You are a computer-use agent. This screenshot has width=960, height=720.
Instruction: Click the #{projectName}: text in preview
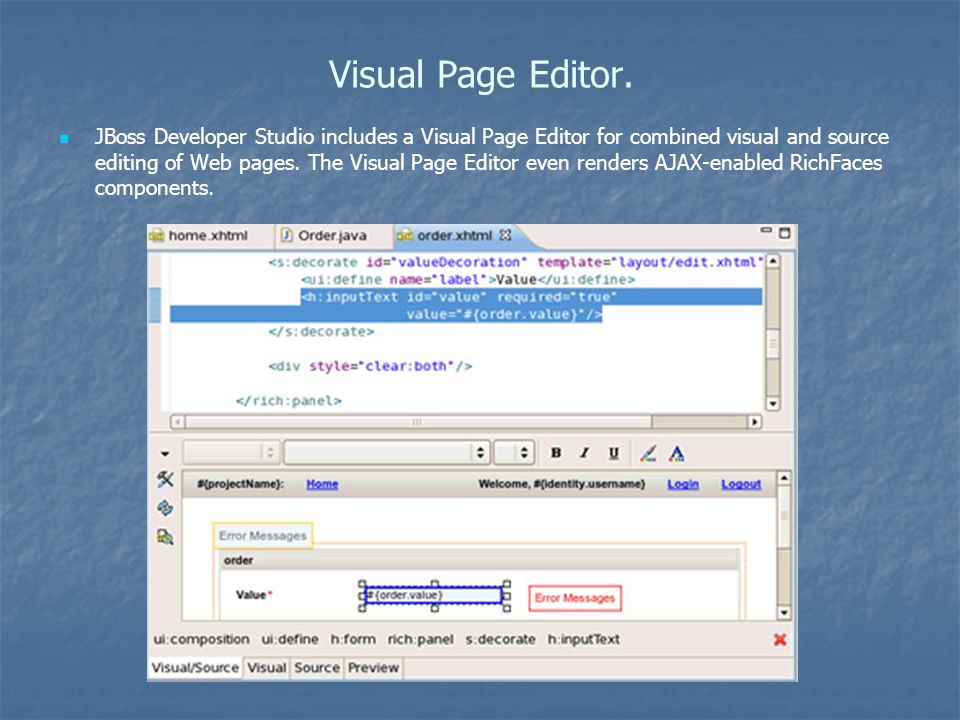(x=241, y=484)
